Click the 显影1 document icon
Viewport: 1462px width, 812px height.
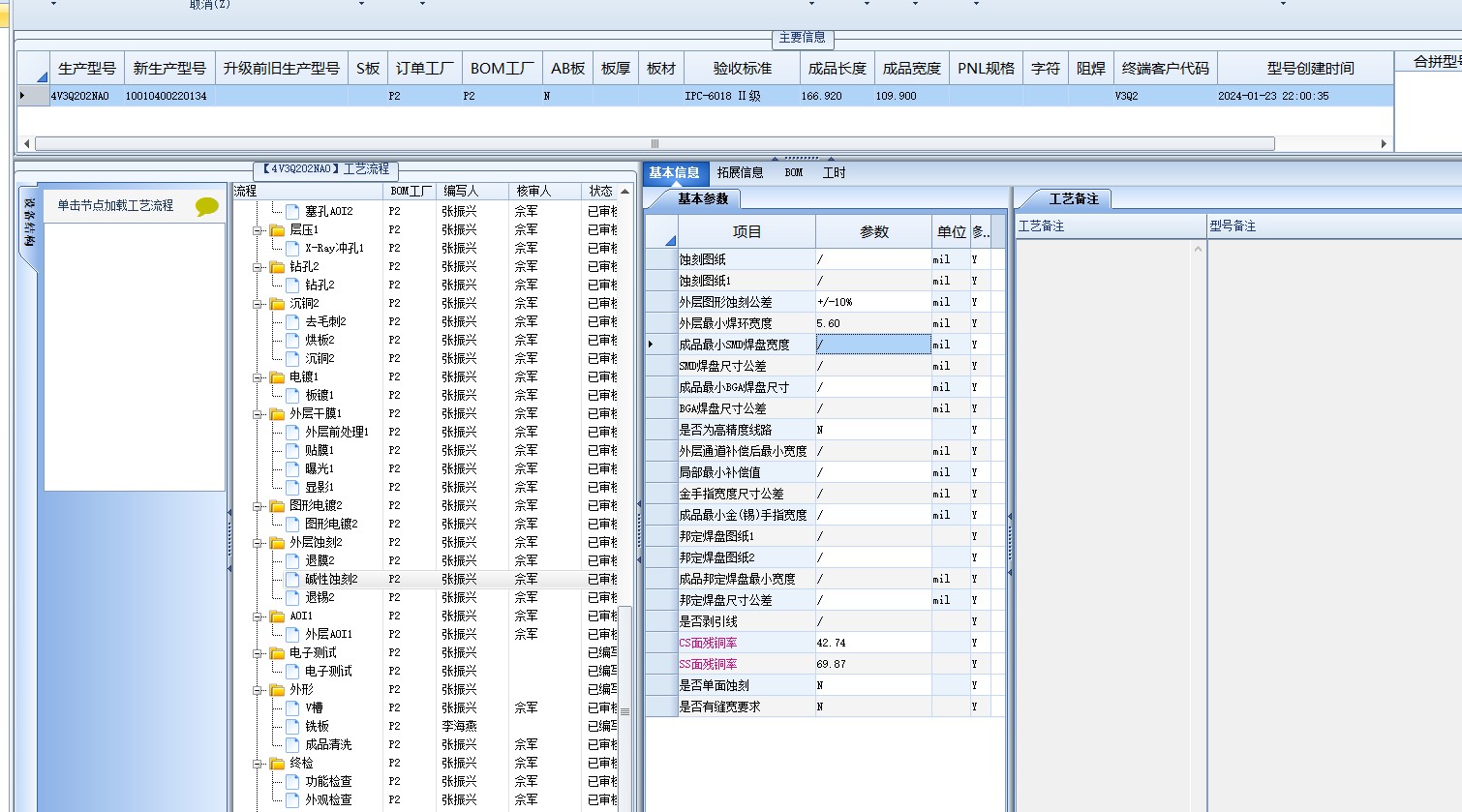(292, 487)
